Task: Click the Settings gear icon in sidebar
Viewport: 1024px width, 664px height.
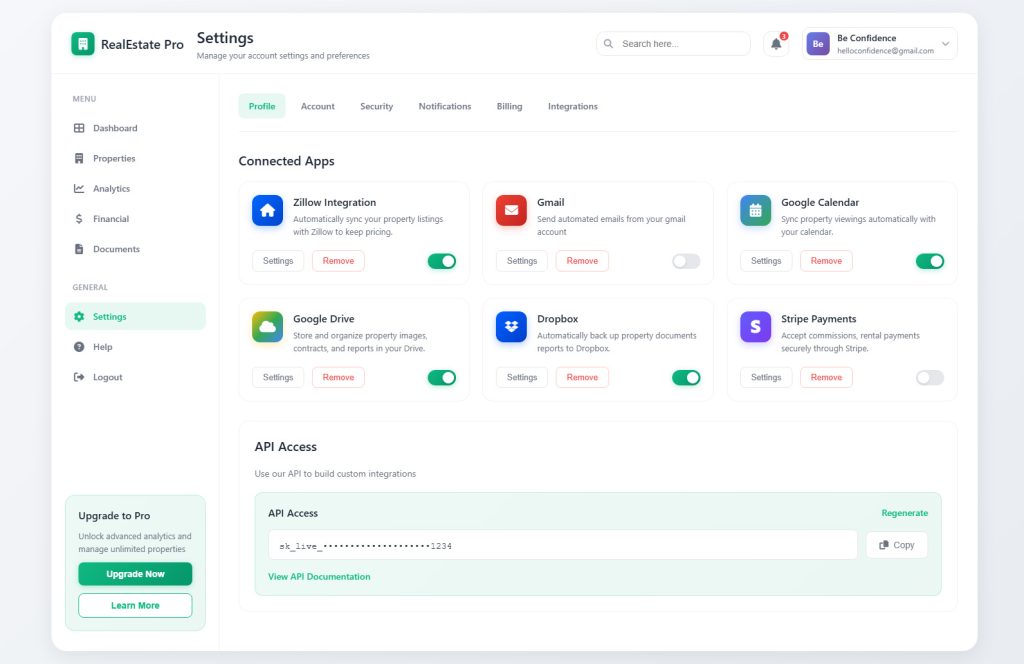Action: coord(79,317)
